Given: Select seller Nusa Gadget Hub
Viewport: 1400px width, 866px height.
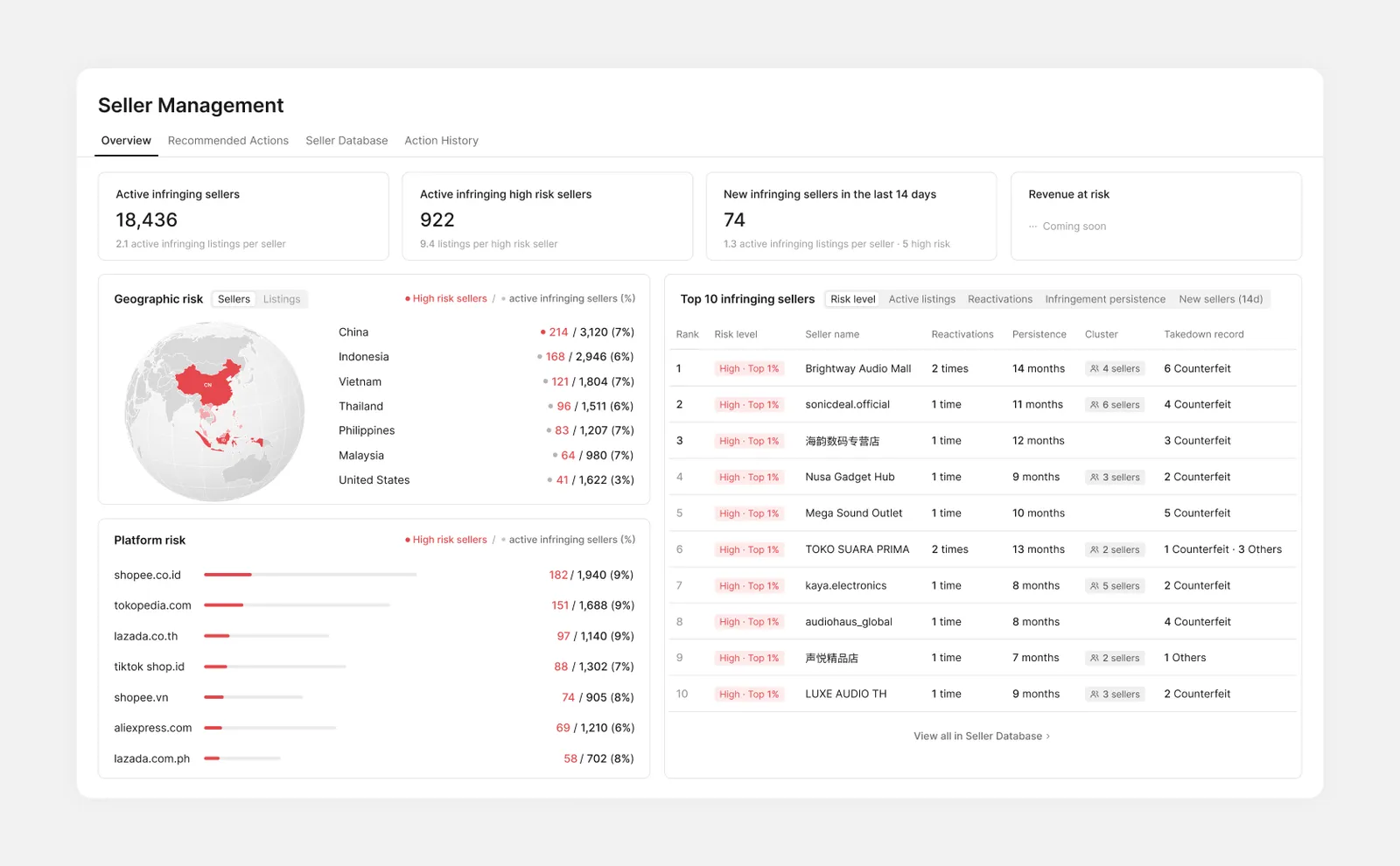Looking at the screenshot, I should click(x=850, y=478).
